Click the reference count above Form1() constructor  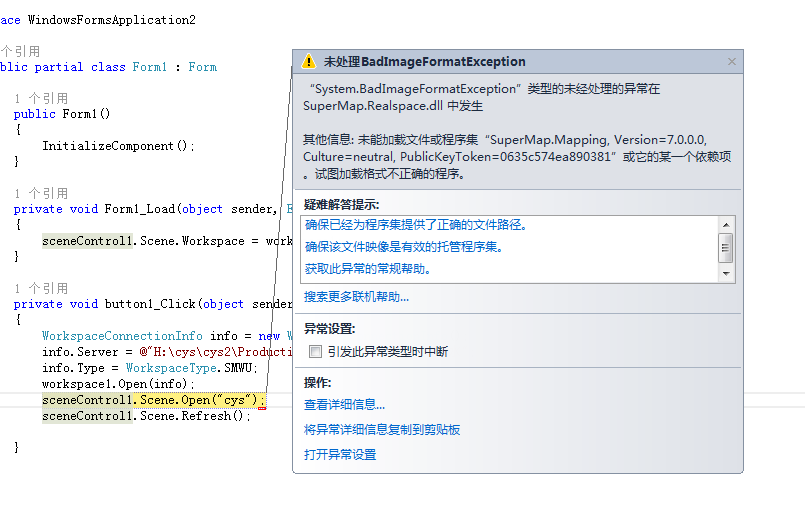pyautogui.click(x=42, y=99)
